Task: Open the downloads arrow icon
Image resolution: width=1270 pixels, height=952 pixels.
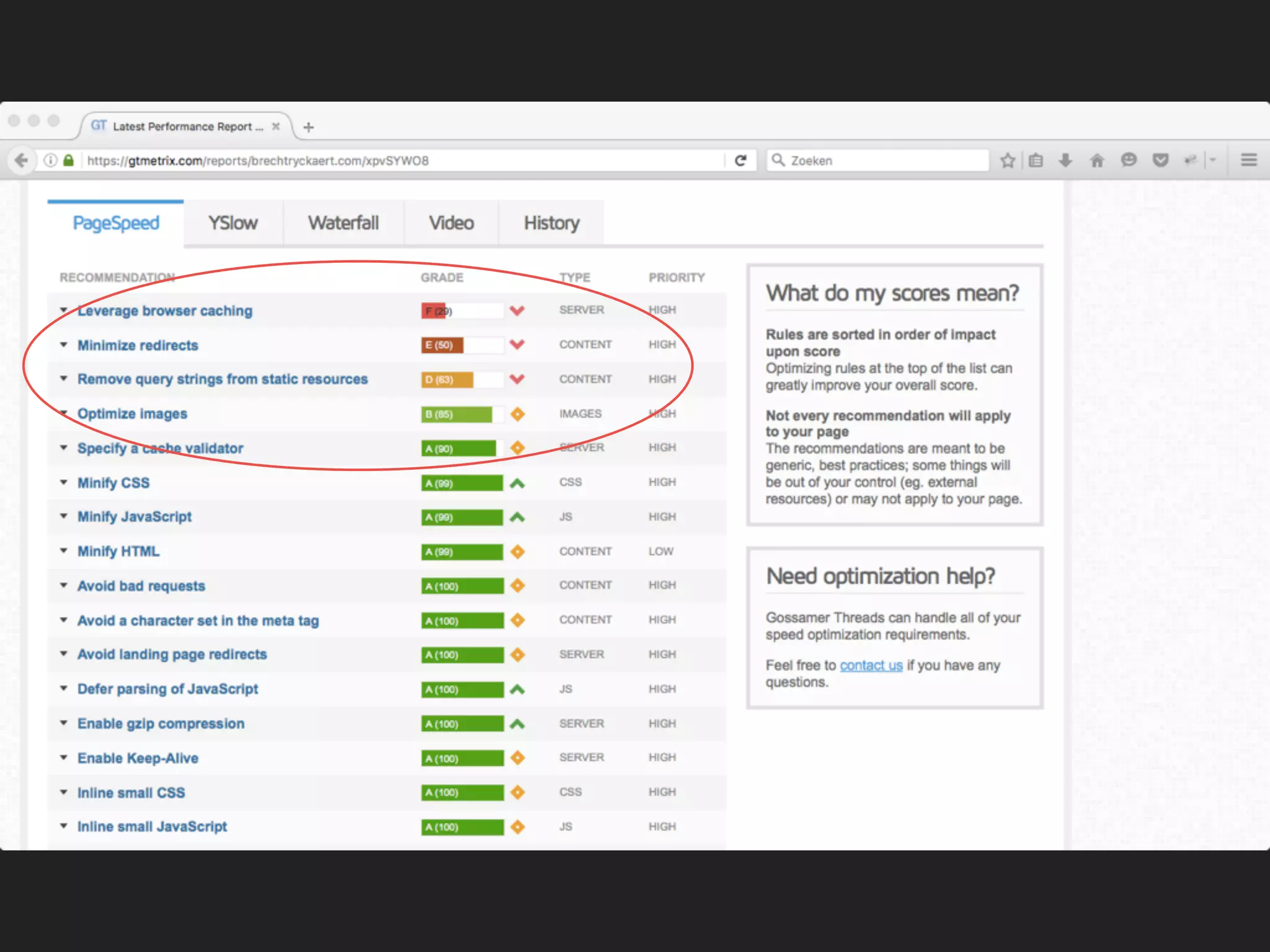Action: coord(1065,161)
